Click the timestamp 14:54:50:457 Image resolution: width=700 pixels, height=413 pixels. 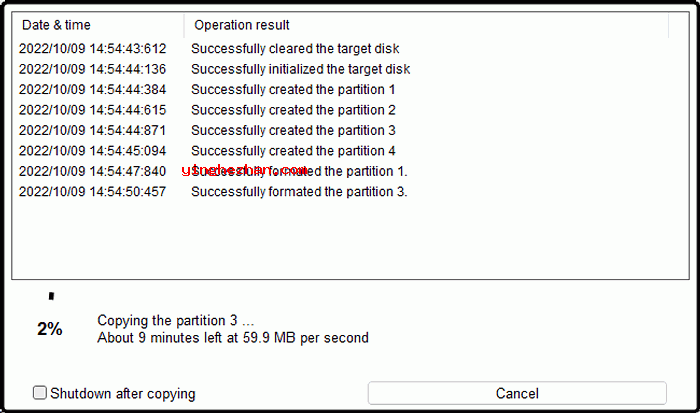pyautogui.click(x=92, y=192)
